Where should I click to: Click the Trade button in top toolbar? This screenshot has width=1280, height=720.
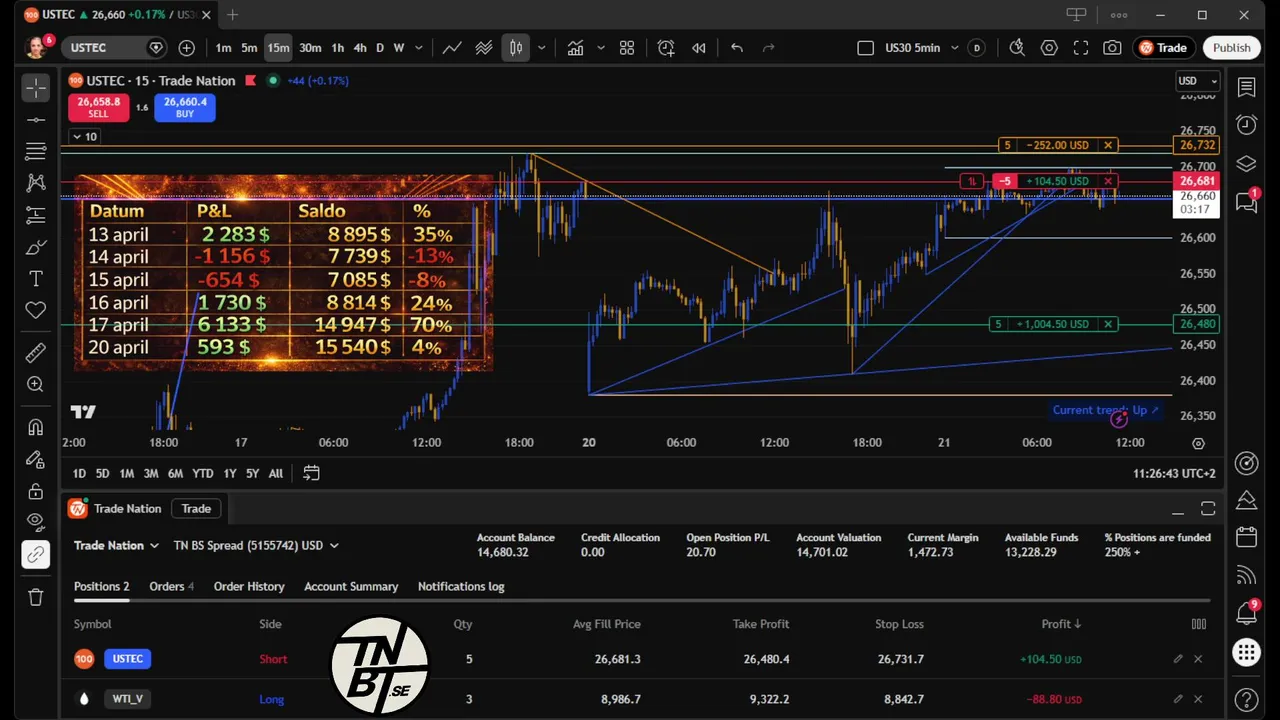pyautogui.click(x=1163, y=48)
